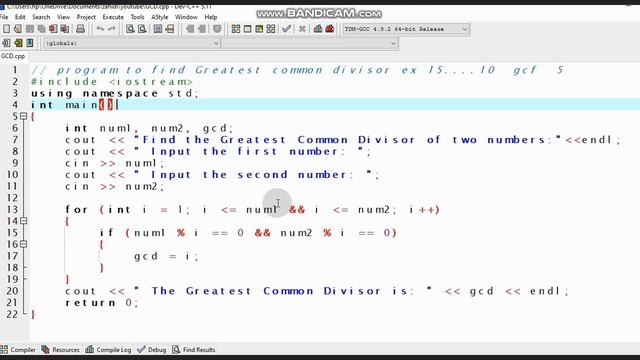
Task: Click the Run program window icon
Action: [x=247, y=29]
